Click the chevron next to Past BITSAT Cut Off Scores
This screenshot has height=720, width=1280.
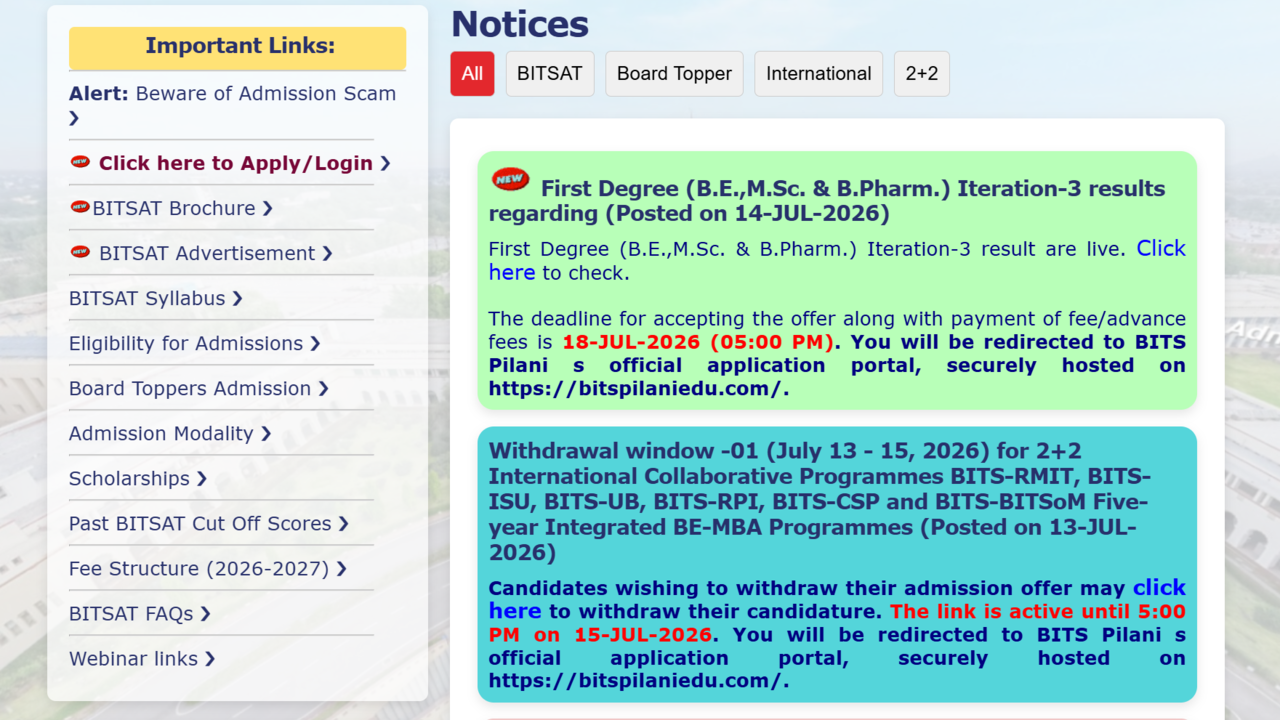point(343,523)
